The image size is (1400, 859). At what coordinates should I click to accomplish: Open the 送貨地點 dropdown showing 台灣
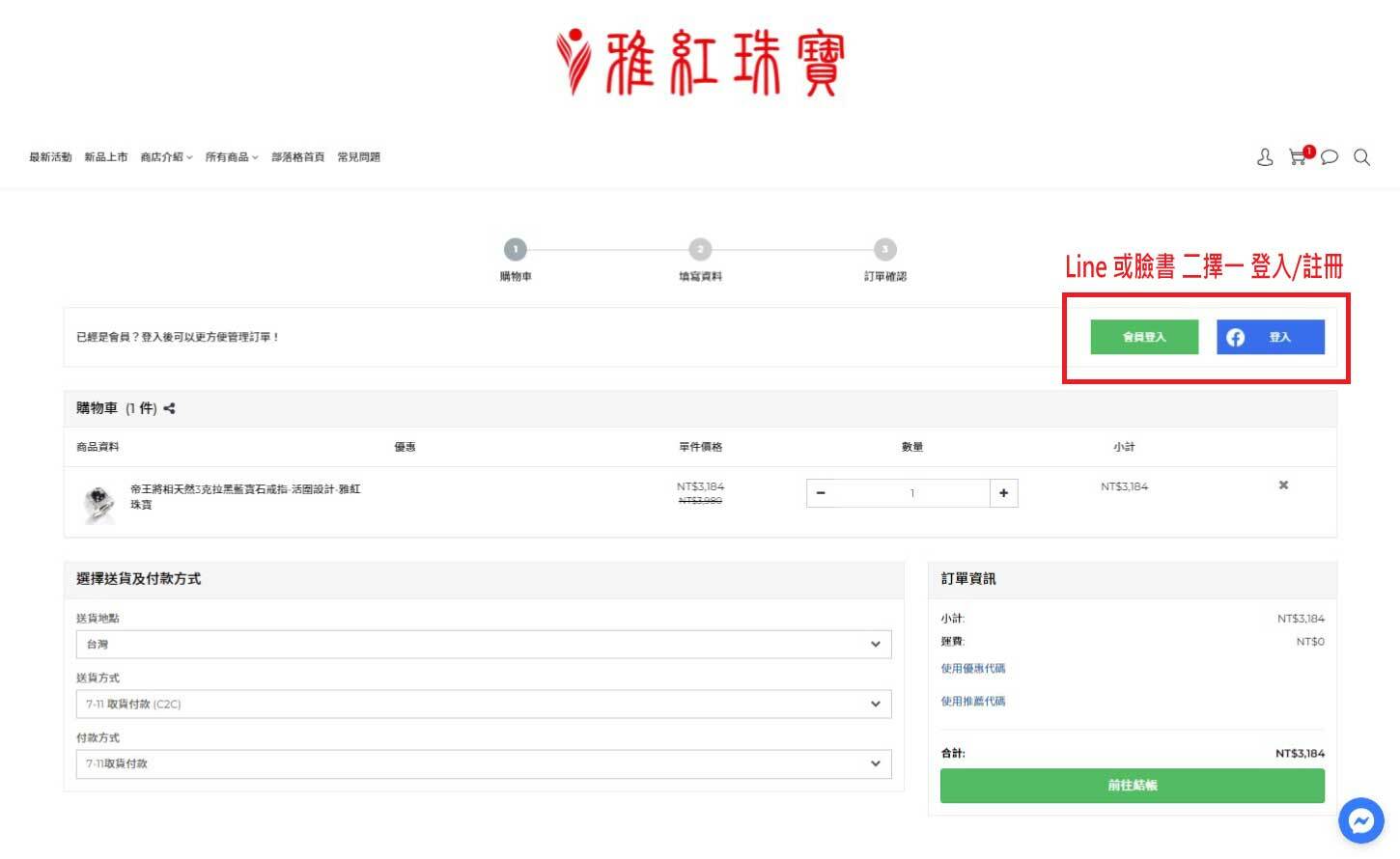483,644
